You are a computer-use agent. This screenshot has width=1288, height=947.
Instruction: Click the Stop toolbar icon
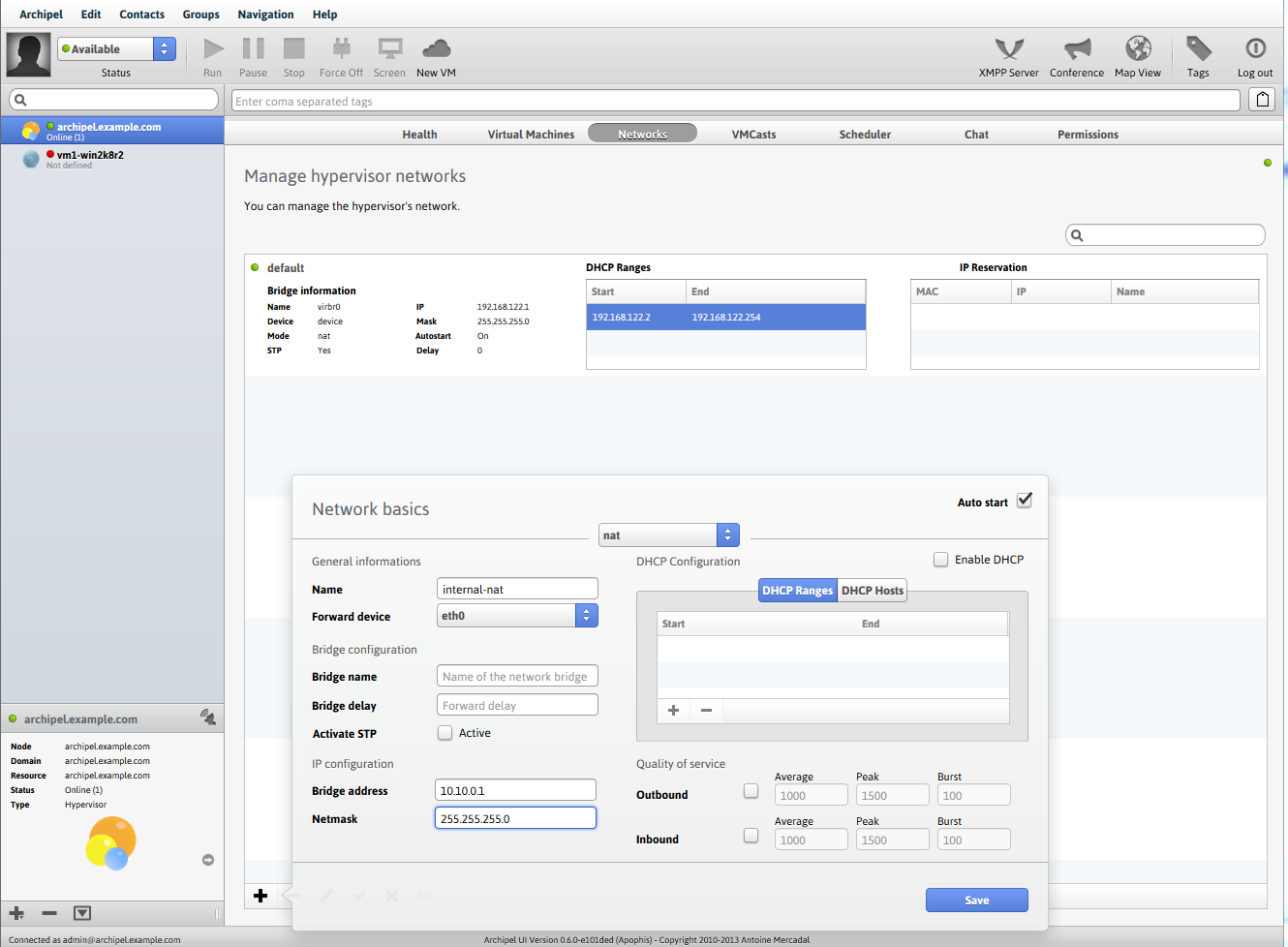(x=294, y=48)
